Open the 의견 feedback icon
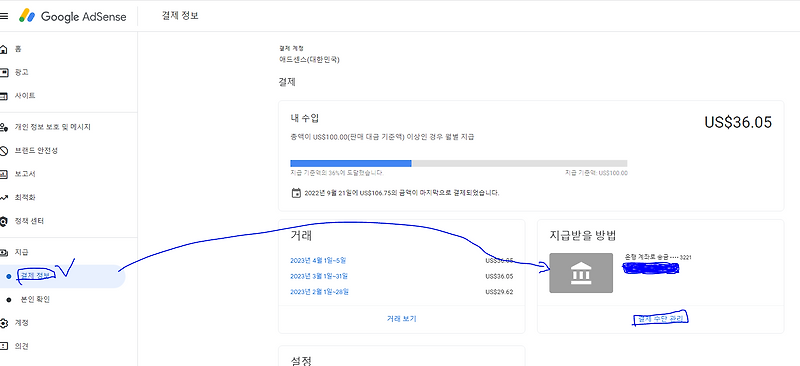This screenshot has width=800, height=366. 4,347
